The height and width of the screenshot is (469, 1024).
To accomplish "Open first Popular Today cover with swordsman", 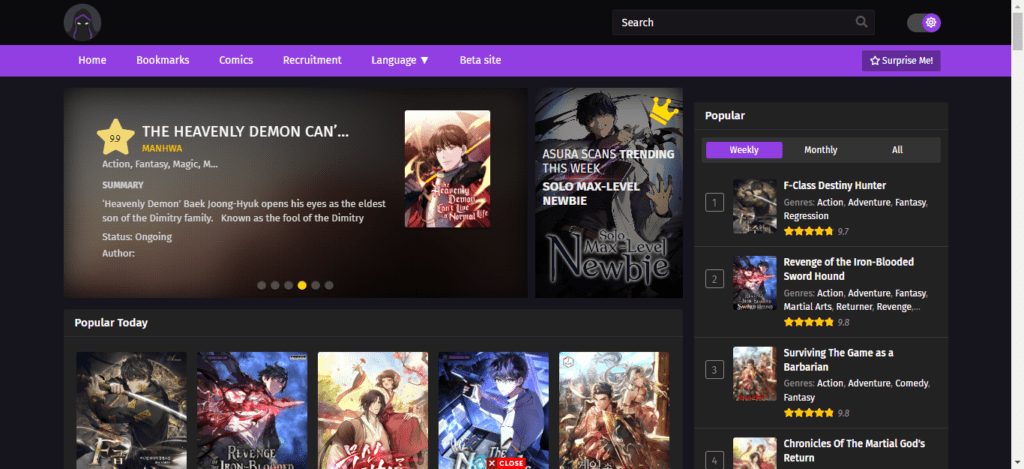I will (131, 410).
